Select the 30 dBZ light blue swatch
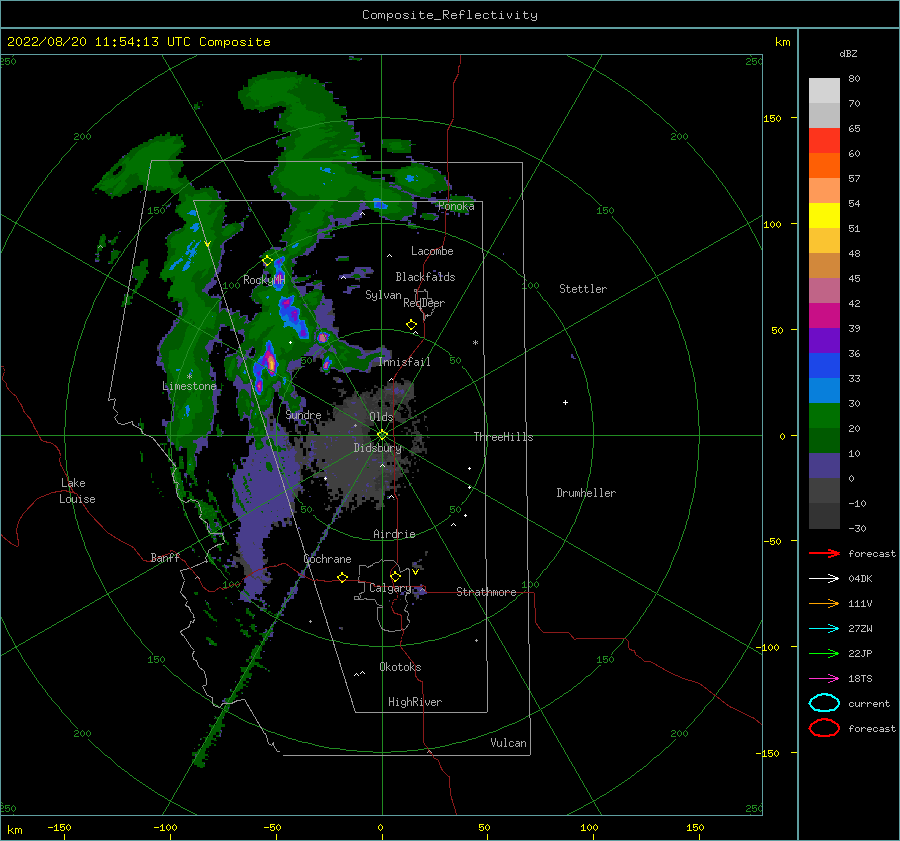This screenshot has height=841, width=900. click(824, 390)
